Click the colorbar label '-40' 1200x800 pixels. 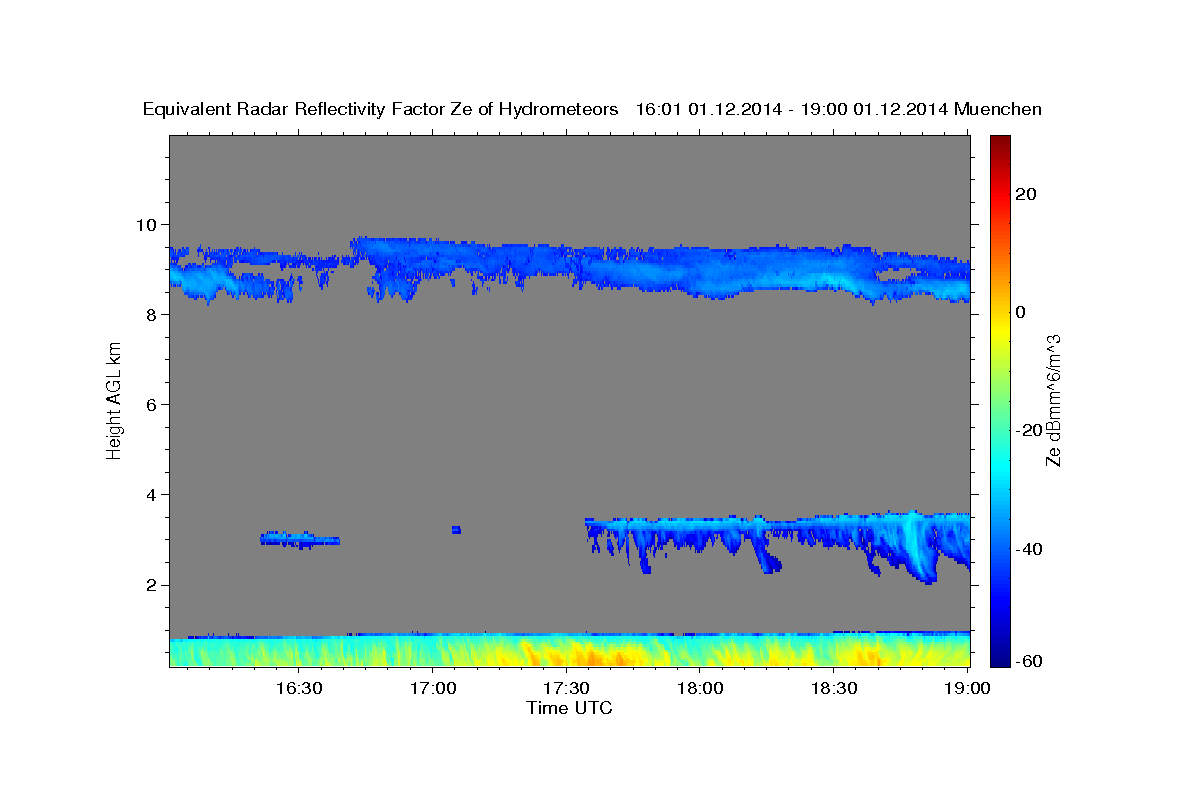tap(1030, 549)
